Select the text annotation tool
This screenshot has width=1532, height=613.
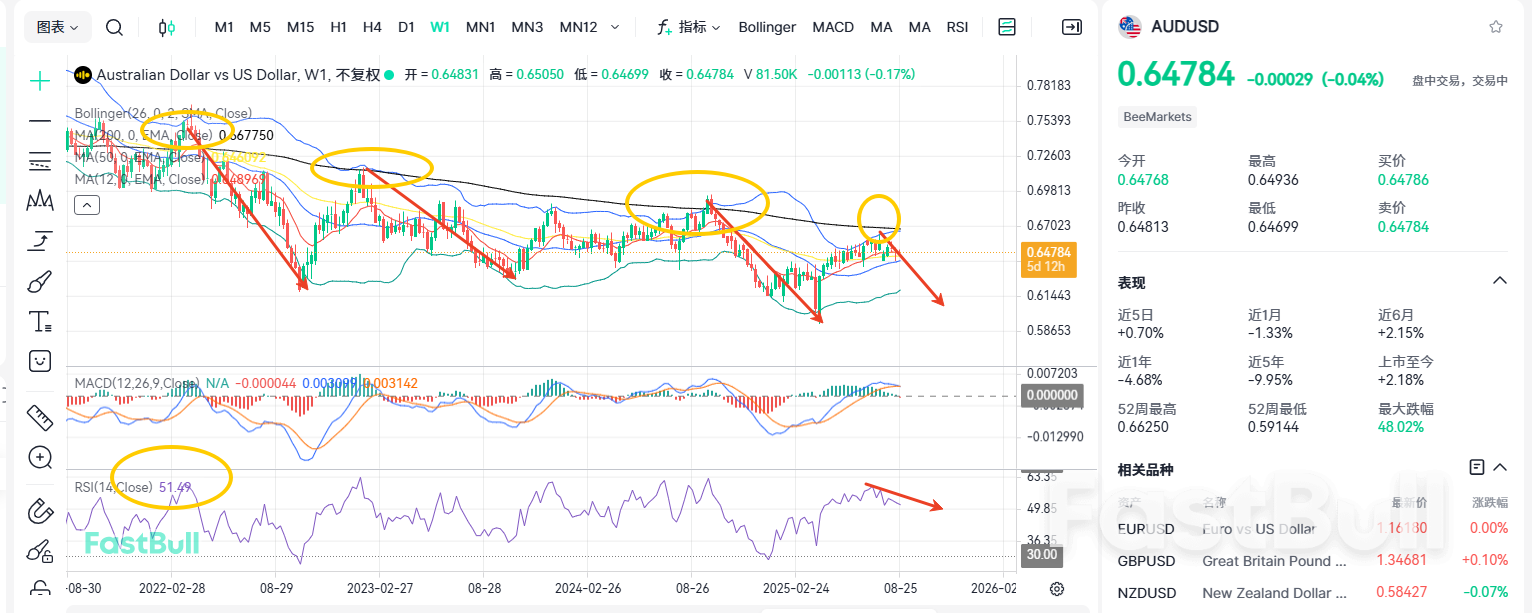point(39,321)
